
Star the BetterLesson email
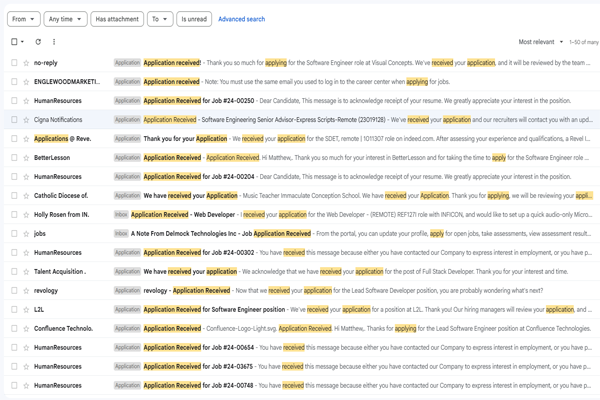point(26,157)
